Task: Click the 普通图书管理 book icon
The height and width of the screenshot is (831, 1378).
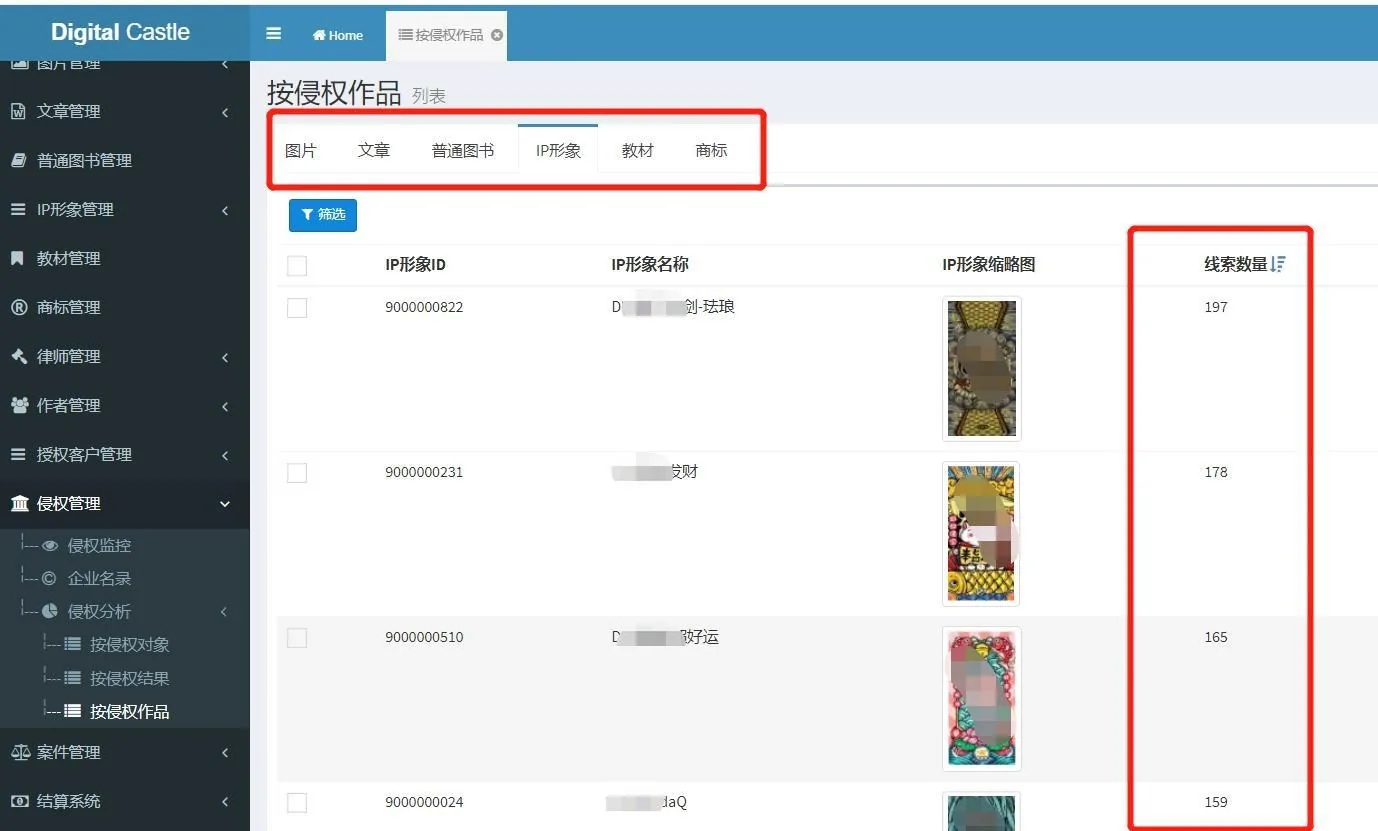Action: tap(18, 160)
